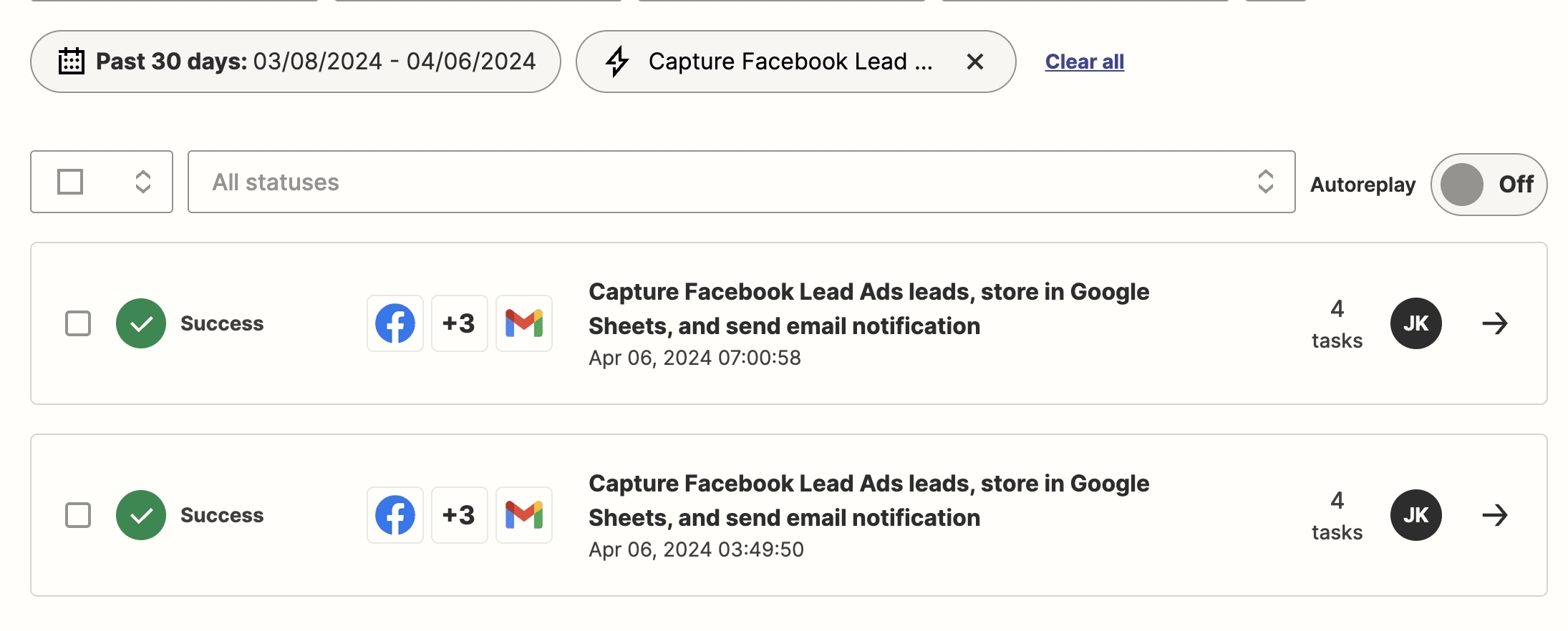Click the Clear all link
1568x631 pixels.
(1084, 62)
